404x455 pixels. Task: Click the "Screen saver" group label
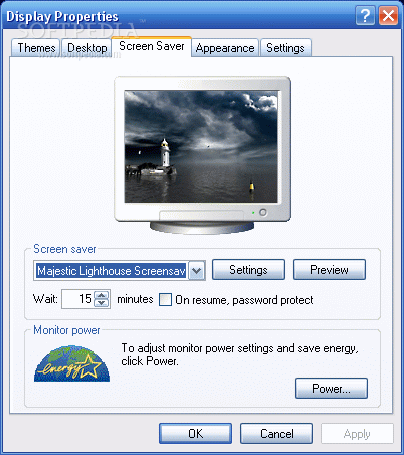coord(65,249)
